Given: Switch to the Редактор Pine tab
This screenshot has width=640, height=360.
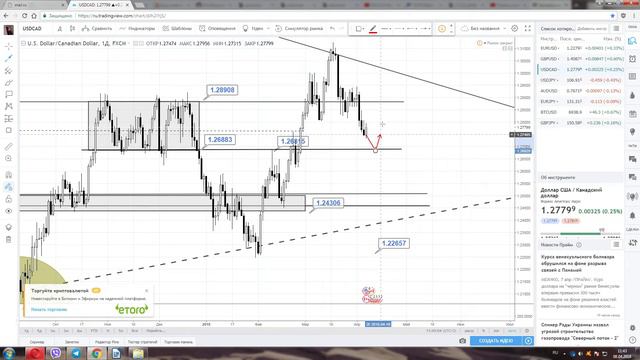Looking at the screenshot, I should (x=107, y=342).
